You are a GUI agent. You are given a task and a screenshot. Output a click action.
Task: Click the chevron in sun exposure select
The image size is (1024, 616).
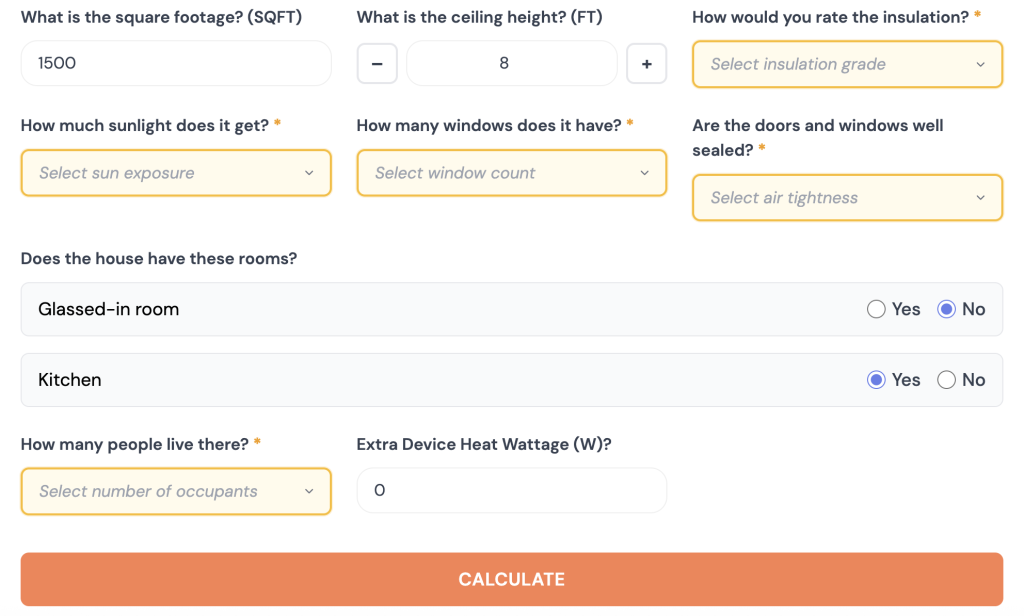tap(309, 173)
